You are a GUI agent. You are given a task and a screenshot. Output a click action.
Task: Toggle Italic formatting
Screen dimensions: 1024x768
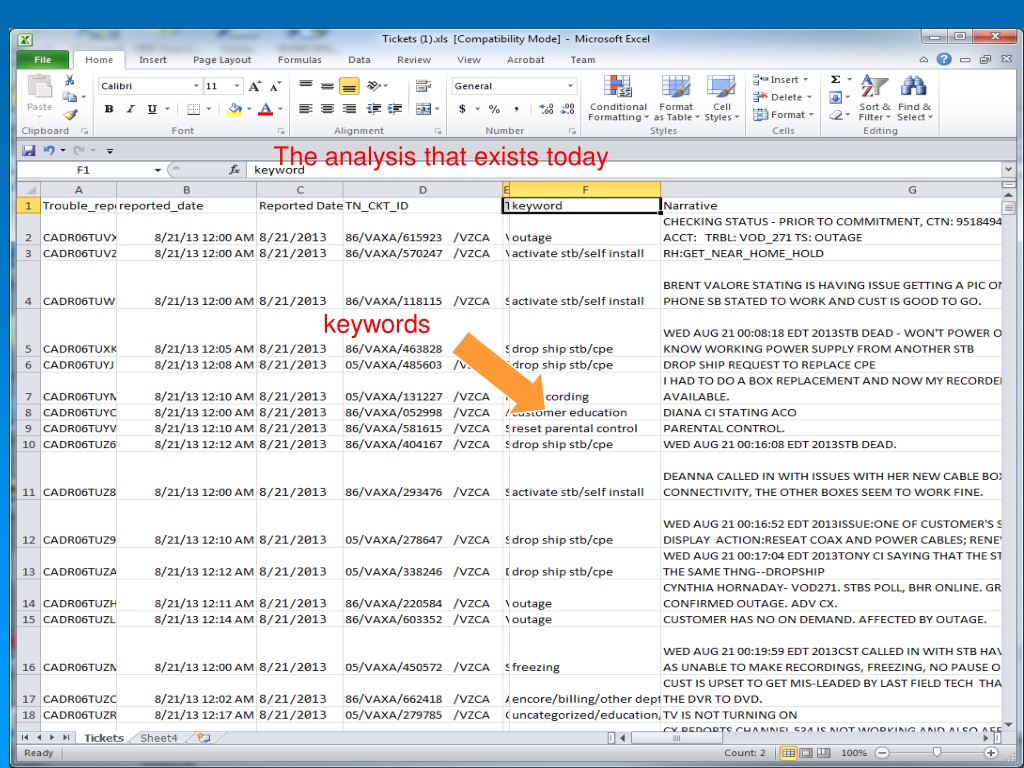(x=131, y=109)
